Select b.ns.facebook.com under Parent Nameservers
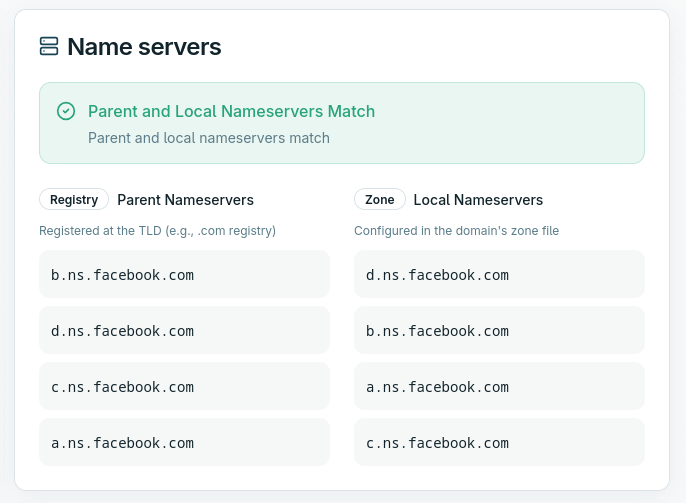 pos(122,274)
